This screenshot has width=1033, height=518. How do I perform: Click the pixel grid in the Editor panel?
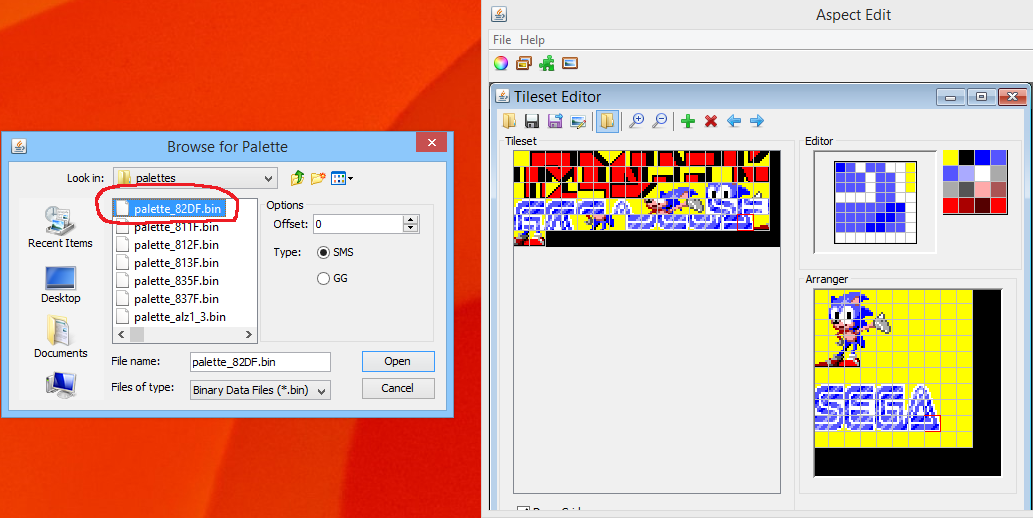click(875, 202)
